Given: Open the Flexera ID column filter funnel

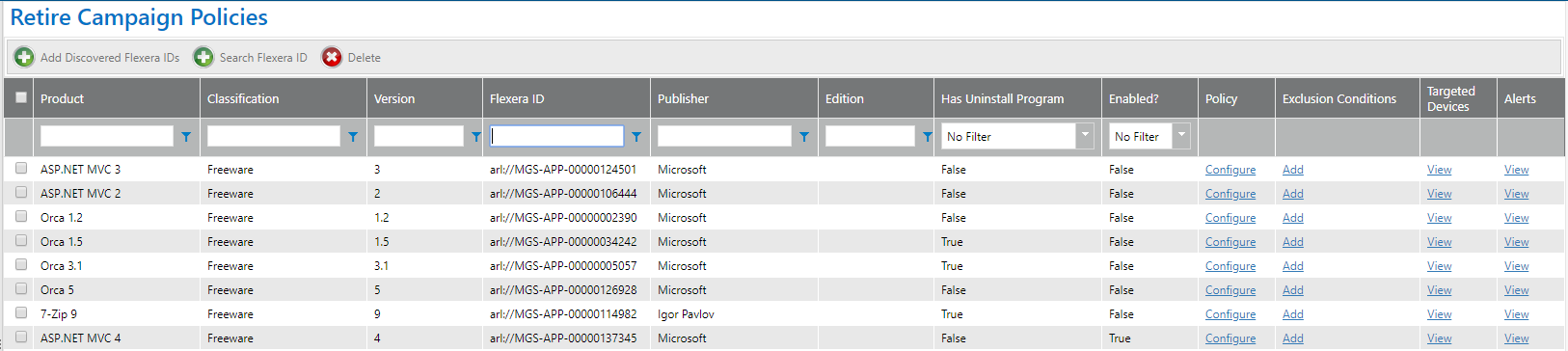Looking at the screenshot, I should 636,137.
